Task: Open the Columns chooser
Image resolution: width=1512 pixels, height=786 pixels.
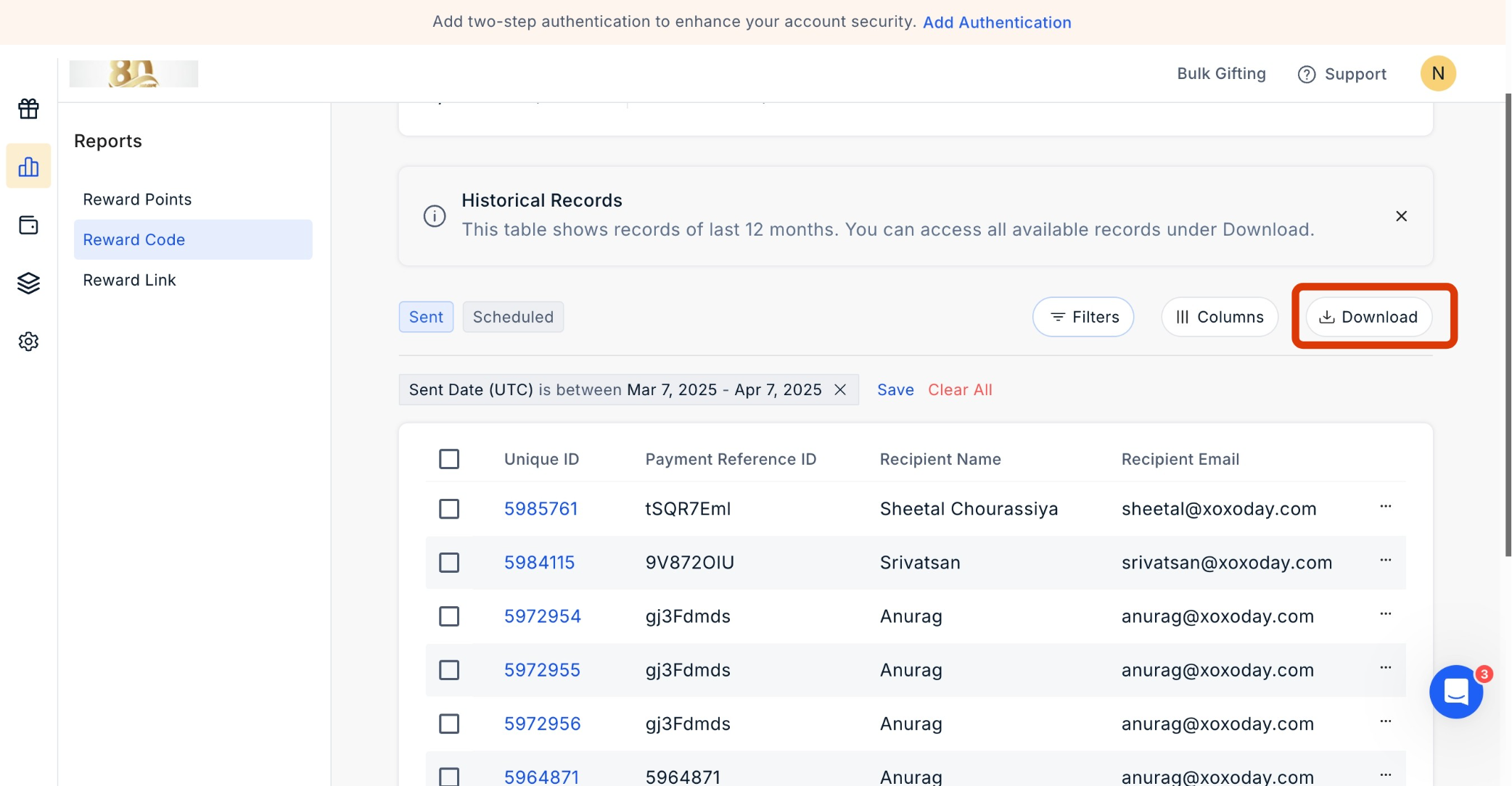Action: (x=1219, y=317)
